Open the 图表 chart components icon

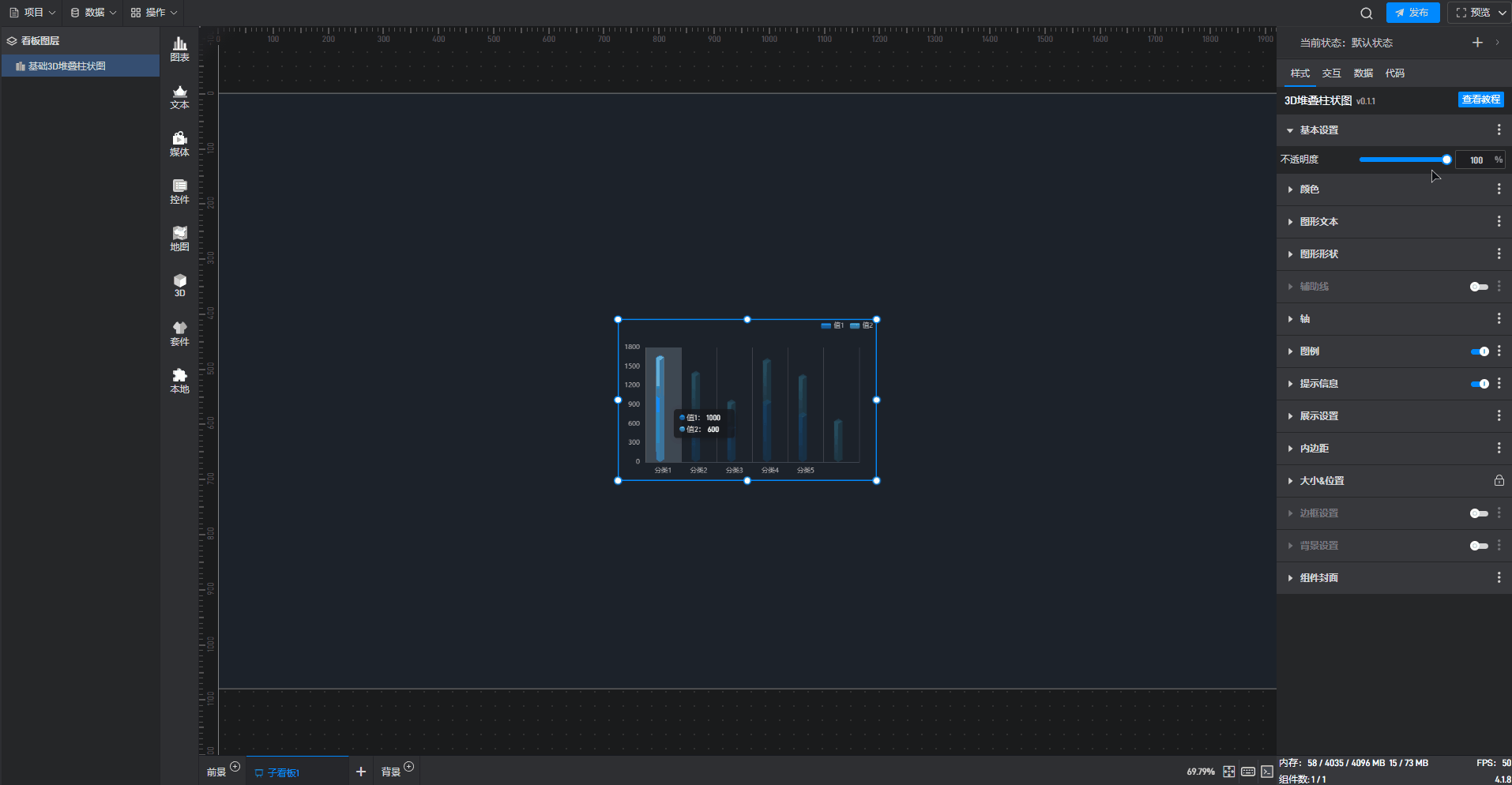pyautogui.click(x=179, y=49)
